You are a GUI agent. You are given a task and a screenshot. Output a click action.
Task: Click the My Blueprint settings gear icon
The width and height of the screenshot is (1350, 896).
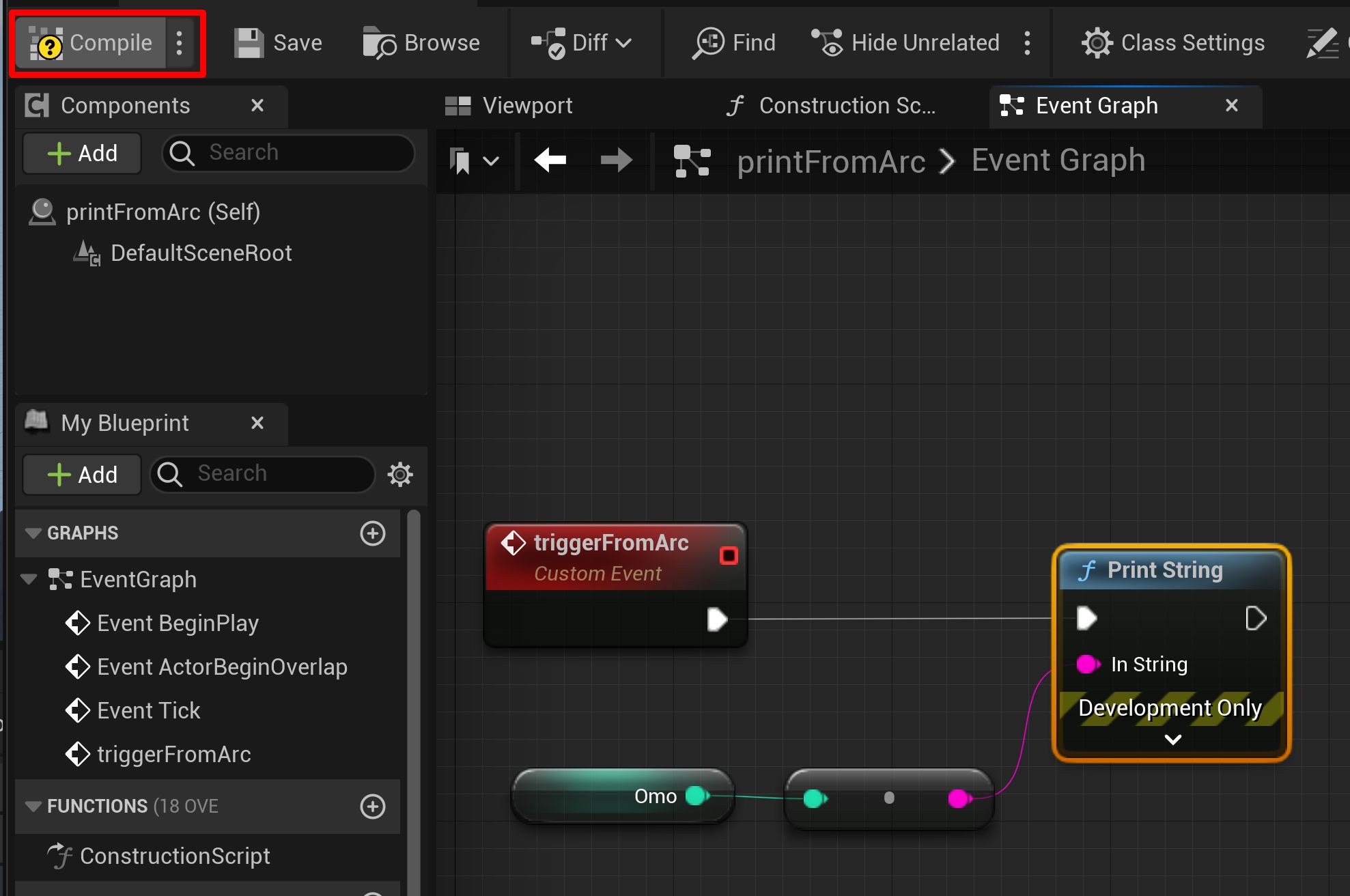coord(401,473)
